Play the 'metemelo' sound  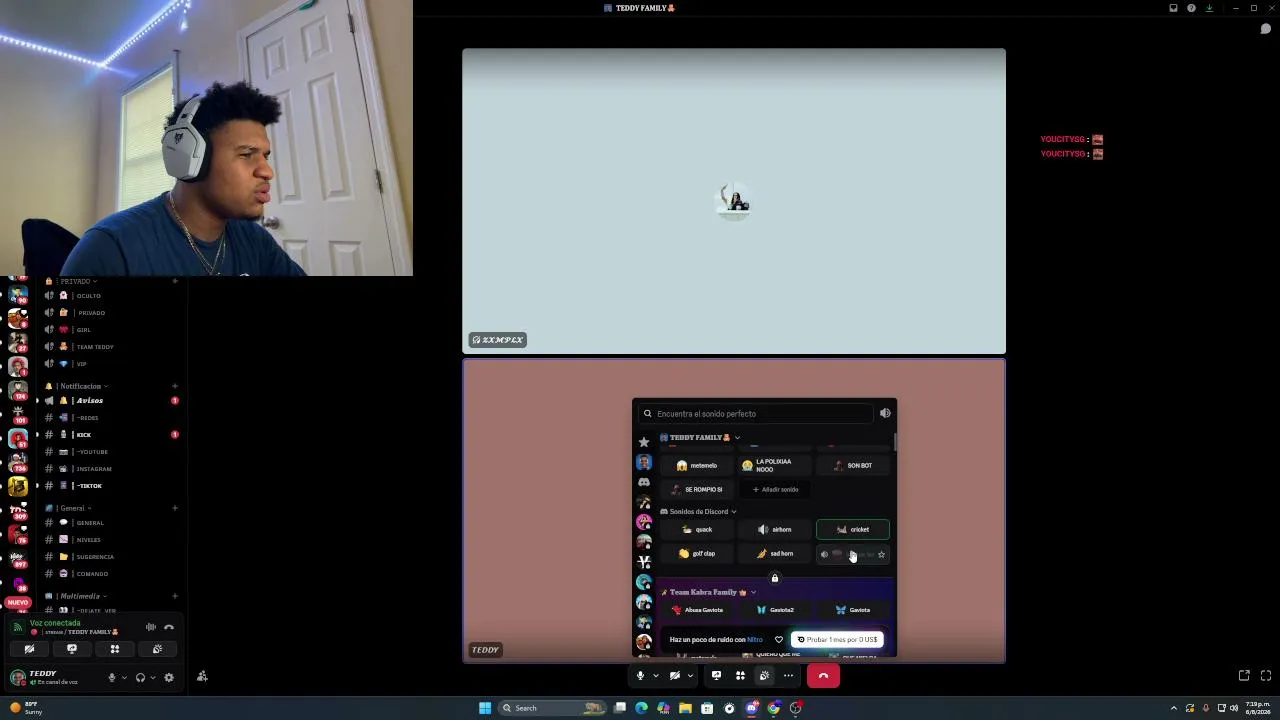click(x=697, y=466)
